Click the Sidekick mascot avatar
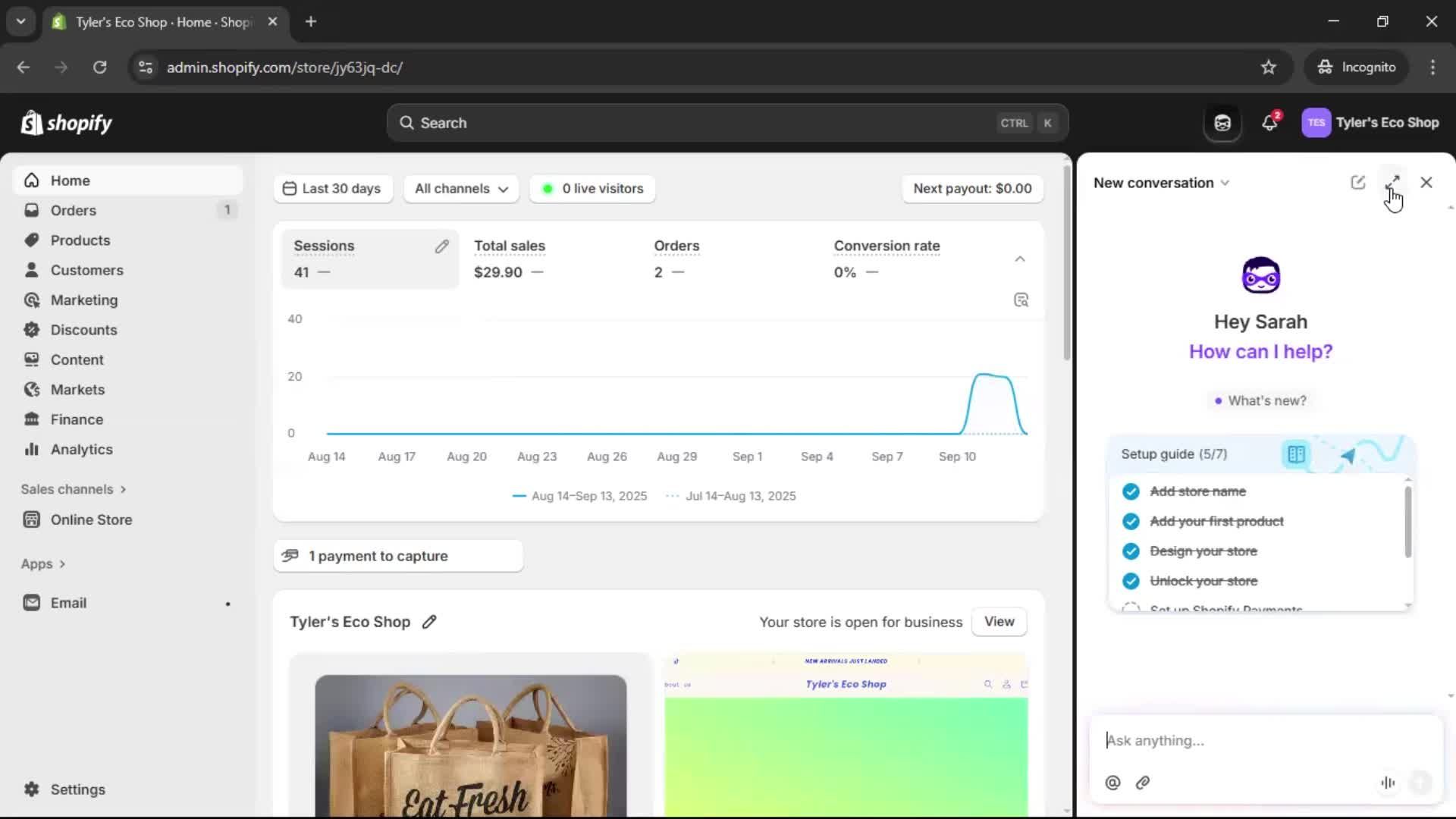Screen dimensions: 1456x819 [1260, 275]
